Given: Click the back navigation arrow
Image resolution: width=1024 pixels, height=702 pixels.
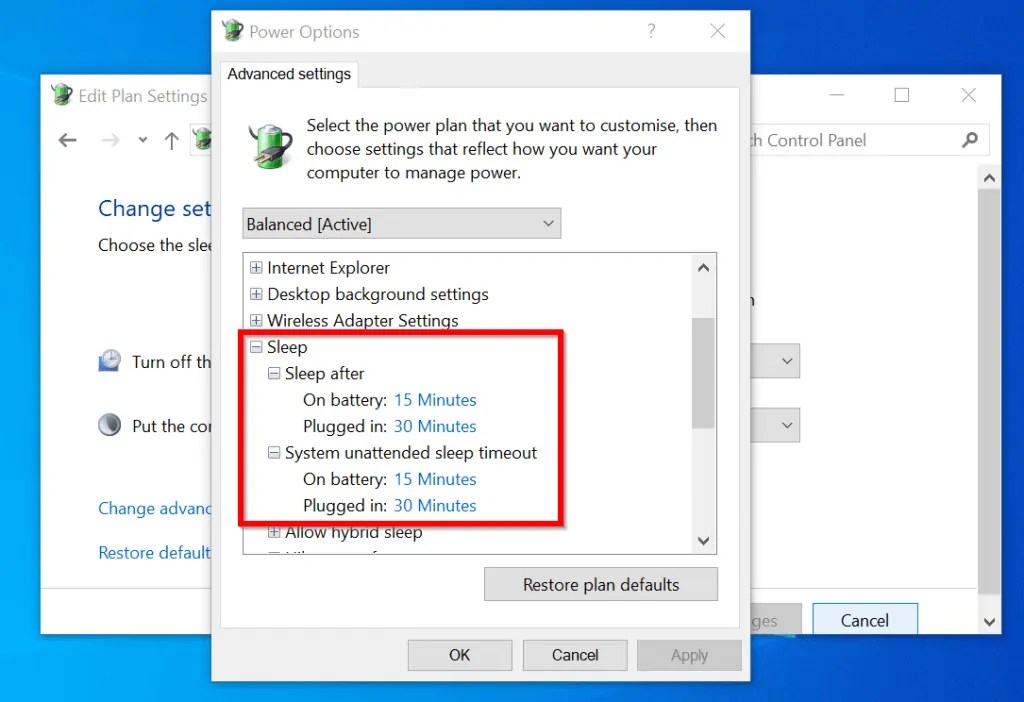Looking at the screenshot, I should tap(67, 140).
